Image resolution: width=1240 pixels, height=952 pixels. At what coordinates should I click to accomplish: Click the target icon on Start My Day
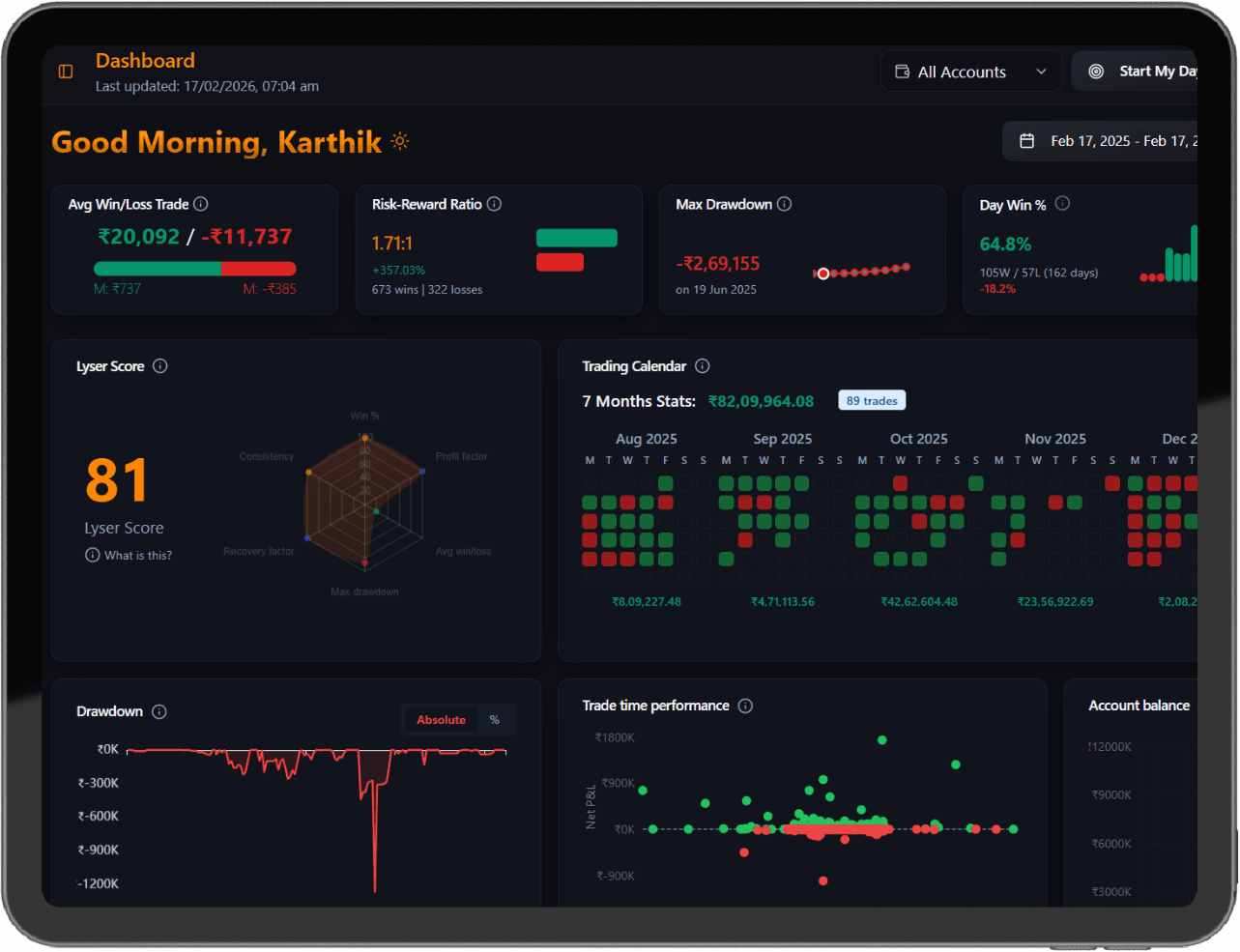1096,70
